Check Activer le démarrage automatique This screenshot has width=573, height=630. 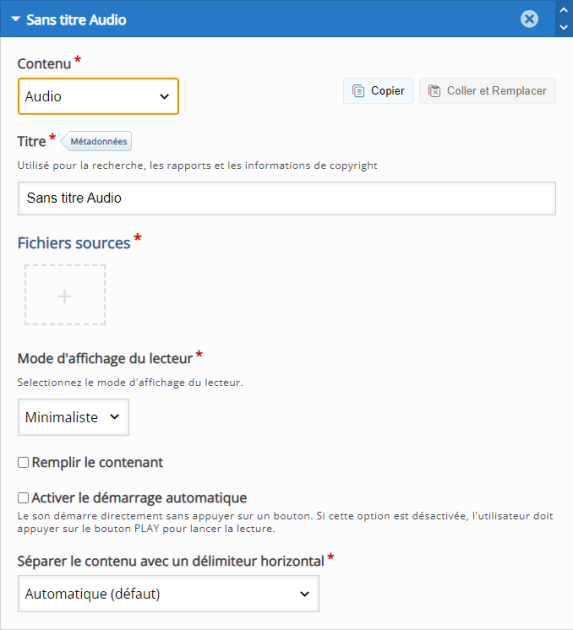tap(23, 498)
